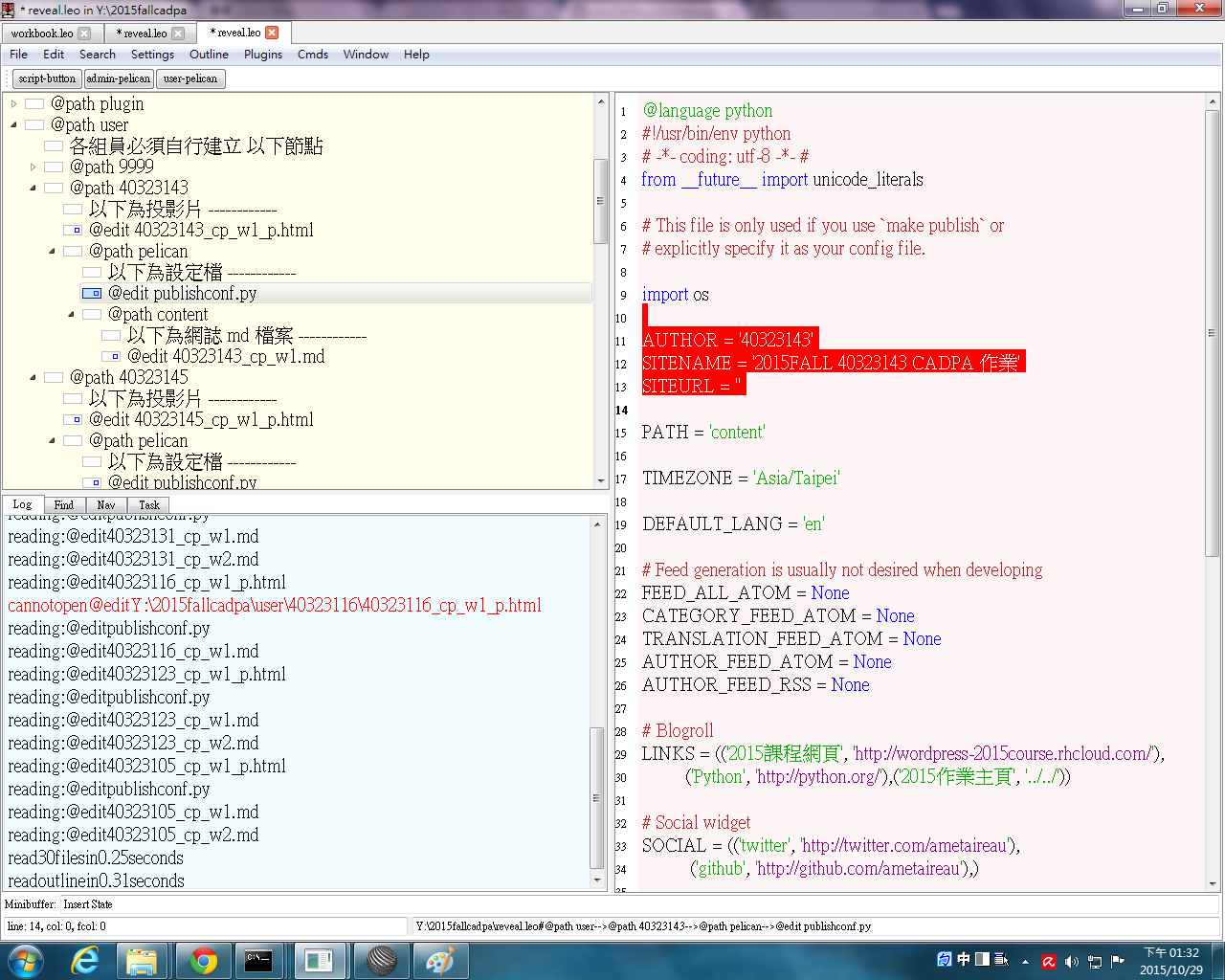The height and width of the screenshot is (980, 1225).
Task: Click the taskbar clock showing 01:32
Action: (1171, 961)
